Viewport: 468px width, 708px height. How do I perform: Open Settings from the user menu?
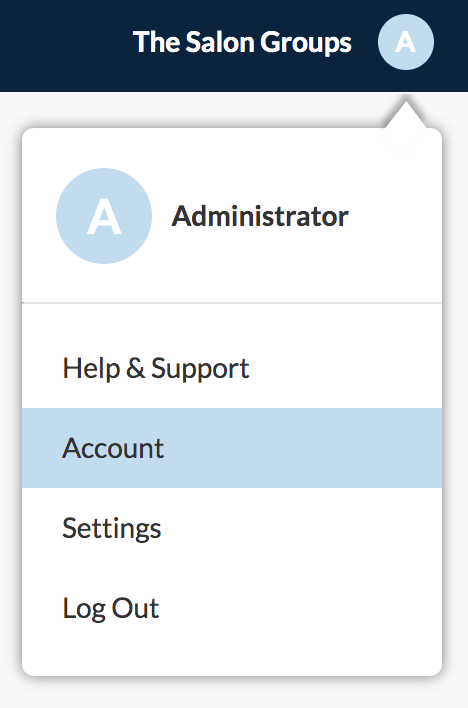[232, 527]
